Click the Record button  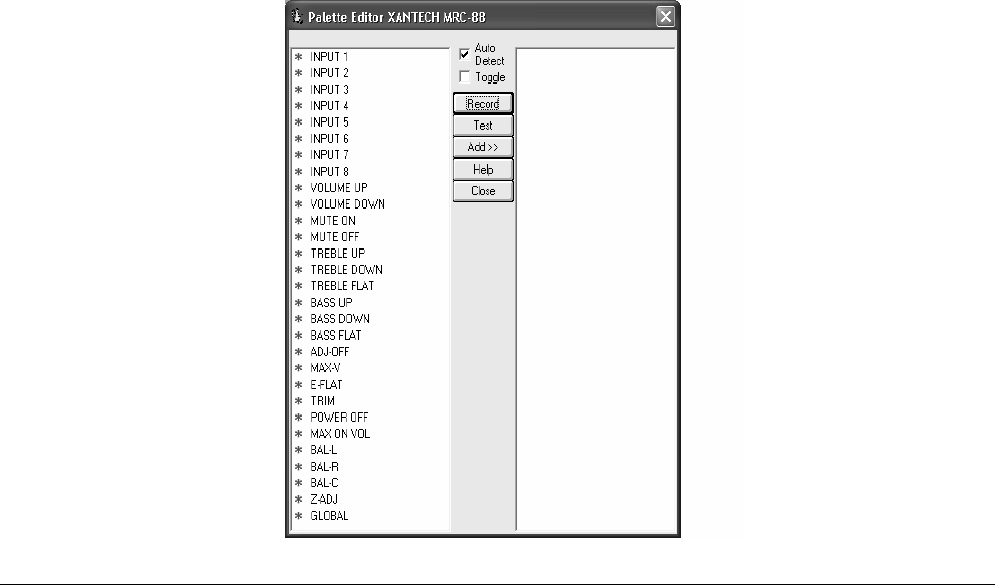(x=483, y=103)
